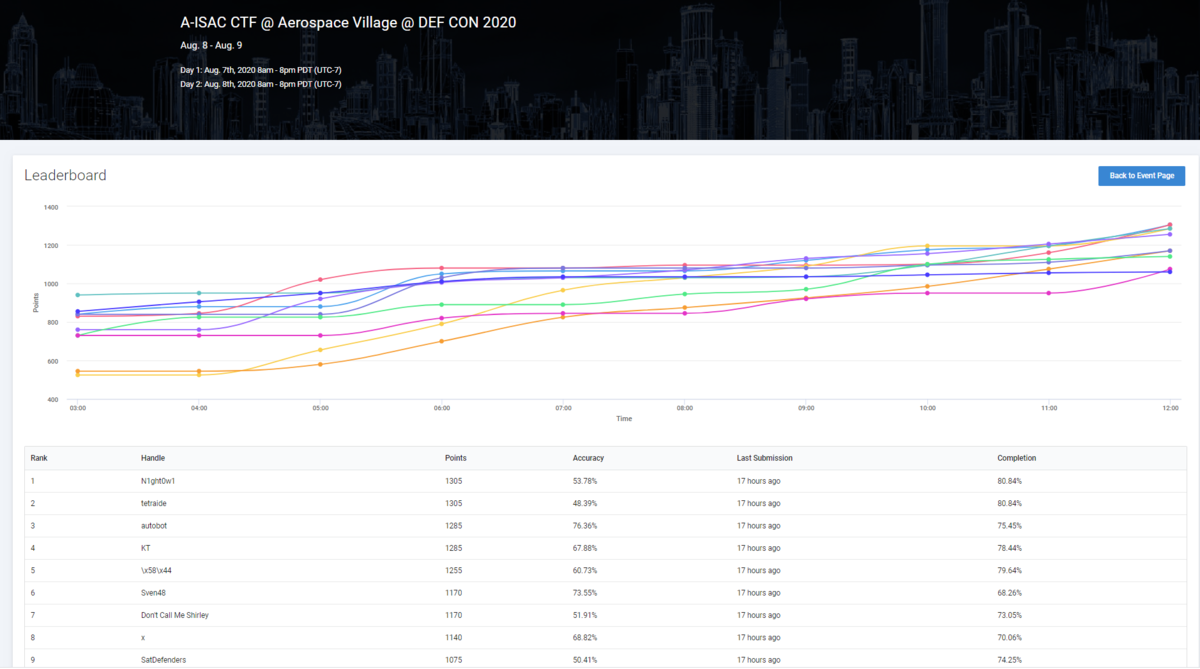Image resolution: width=1200 pixels, height=669 pixels.
Task: Select handle SatDefenders in the table
Action: tap(164, 659)
